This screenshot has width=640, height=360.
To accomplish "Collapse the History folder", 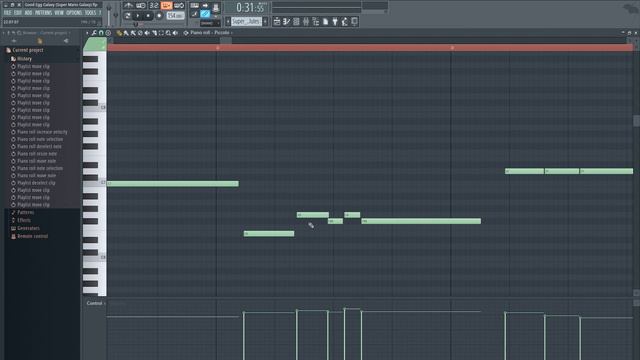I will [x=24, y=59].
